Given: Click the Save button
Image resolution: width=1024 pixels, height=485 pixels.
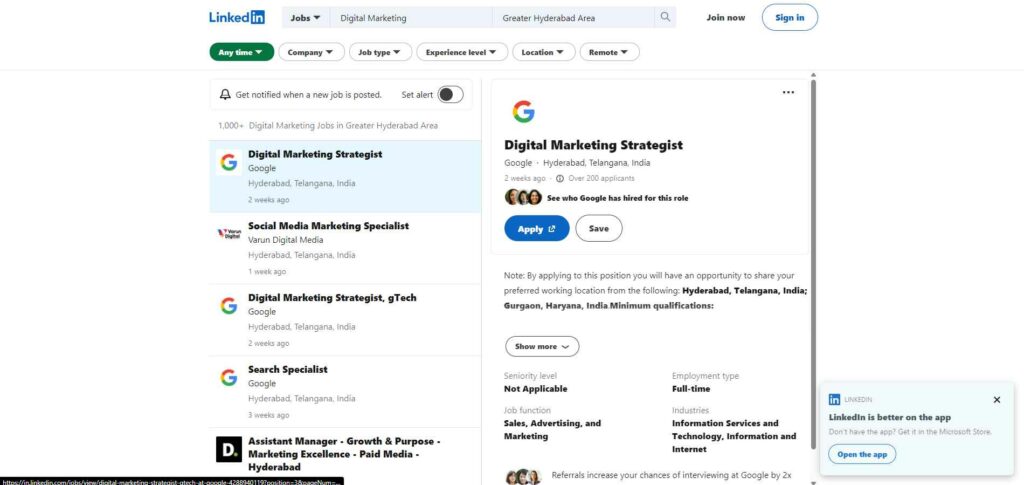Looking at the screenshot, I should tap(599, 228).
